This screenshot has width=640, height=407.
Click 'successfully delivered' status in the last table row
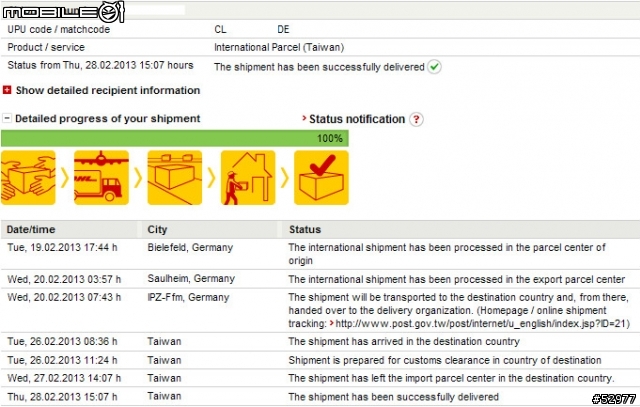click(x=393, y=397)
